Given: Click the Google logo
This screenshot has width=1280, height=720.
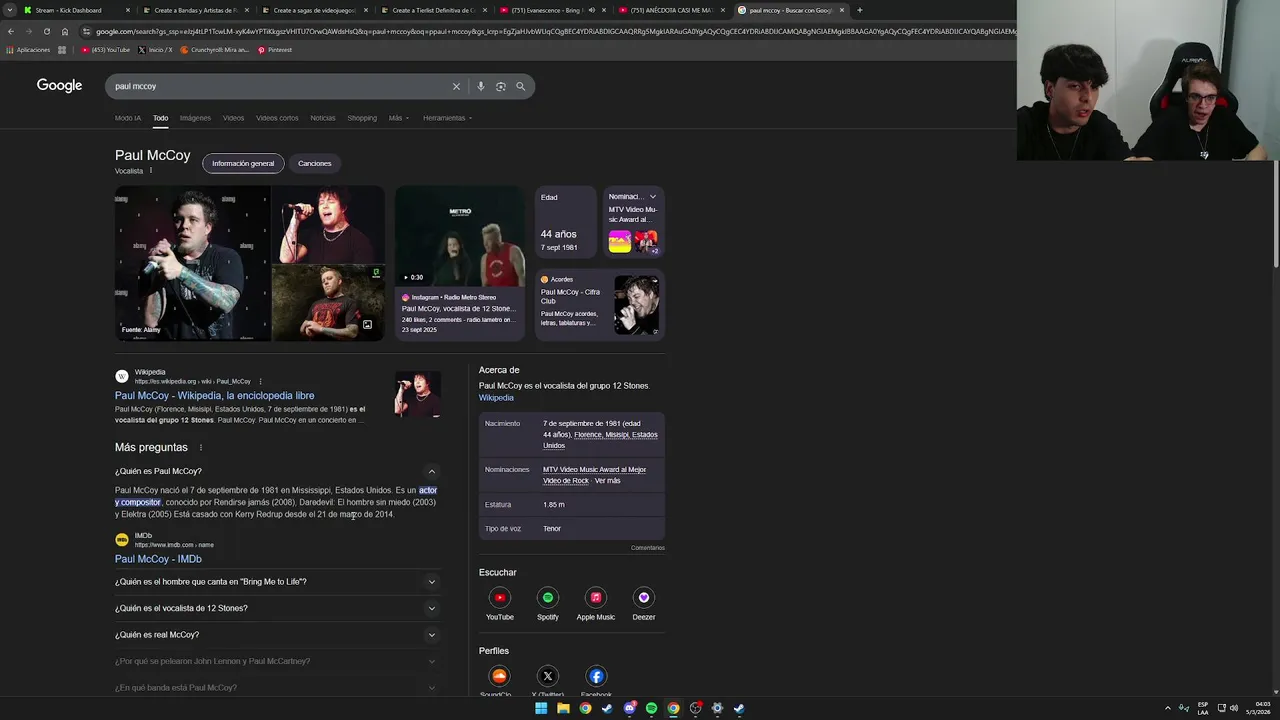Looking at the screenshot, I should tap(60, 86).
